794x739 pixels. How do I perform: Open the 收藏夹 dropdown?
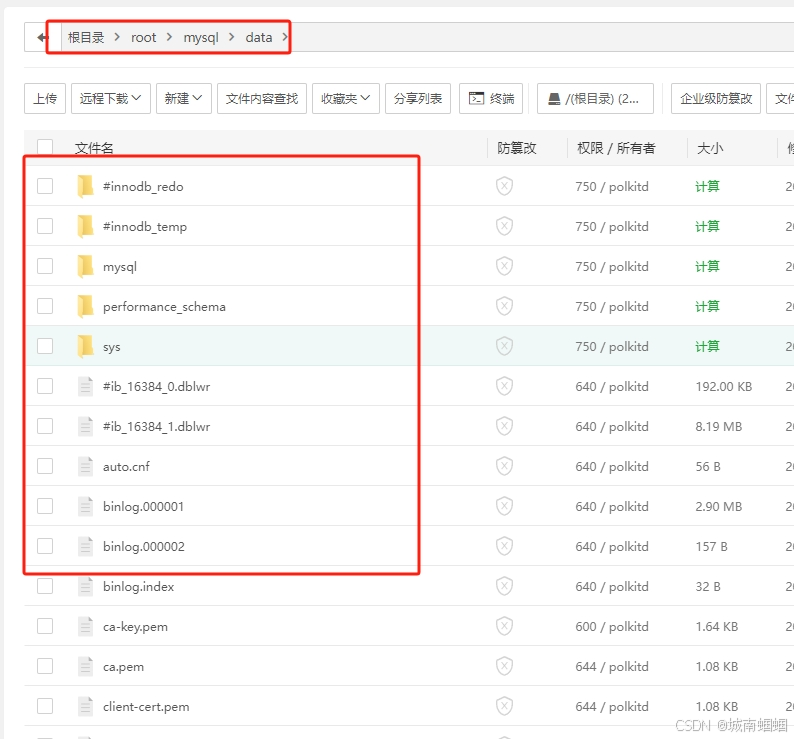point(346,98)
